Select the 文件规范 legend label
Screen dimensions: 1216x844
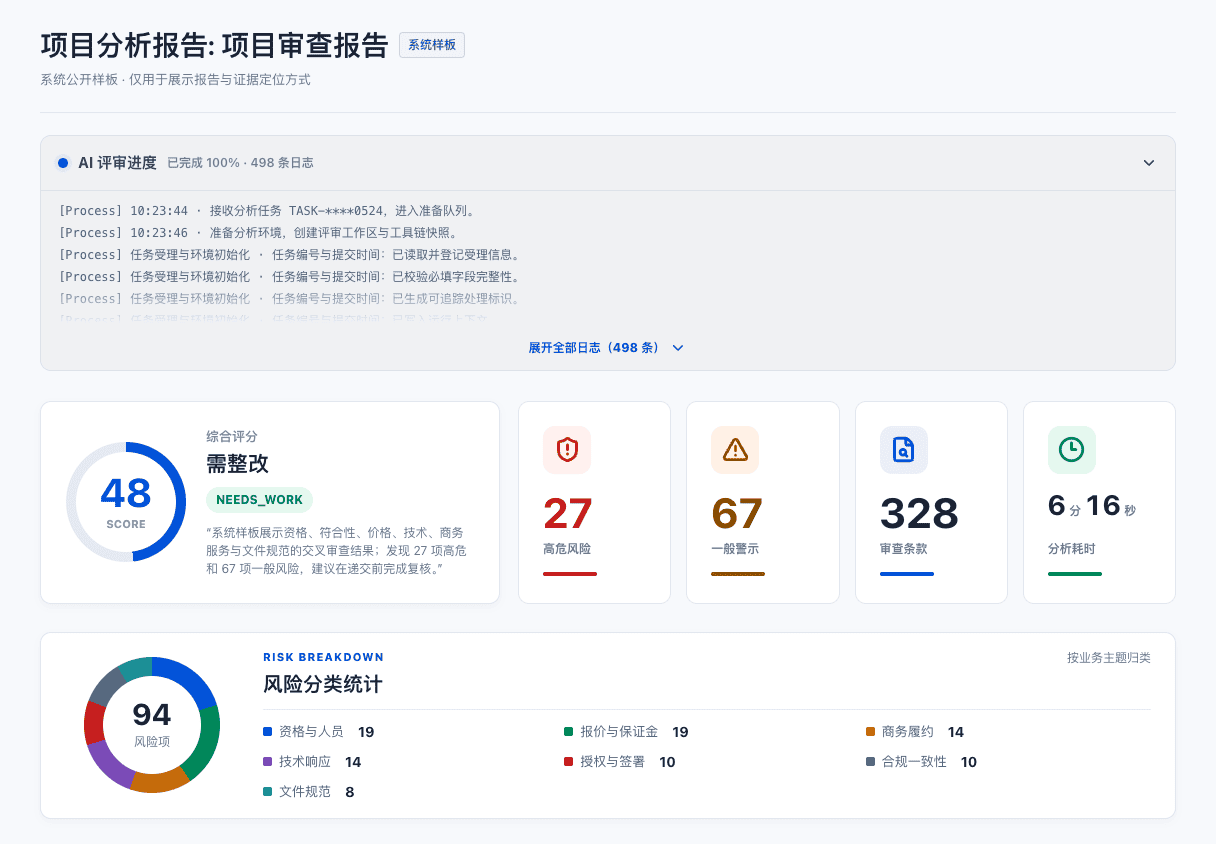[305, 792]
